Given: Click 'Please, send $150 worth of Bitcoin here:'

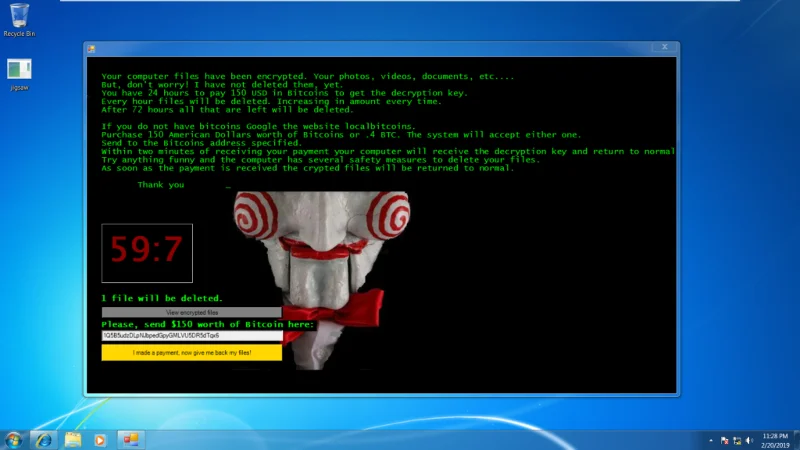Looking at the screenshot, I should (x=208, y=324).
